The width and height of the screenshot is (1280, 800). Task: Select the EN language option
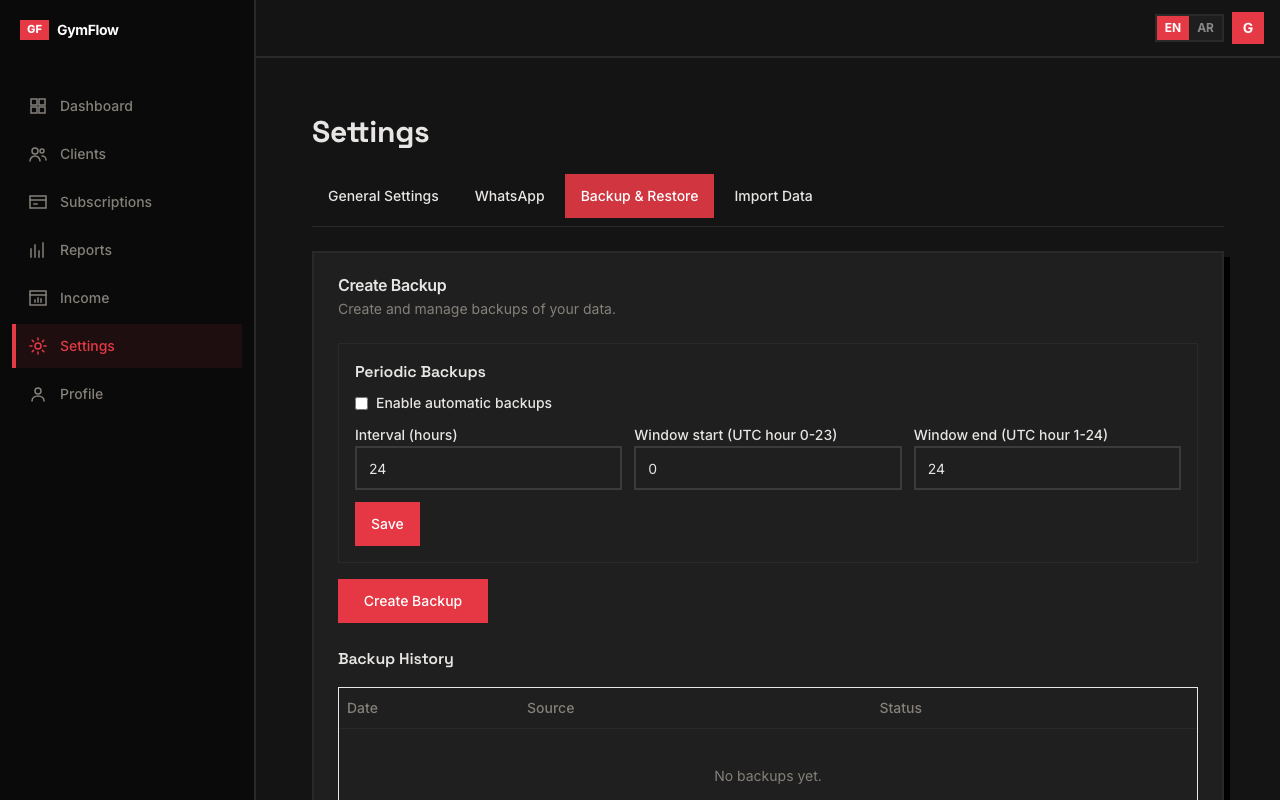[1172, 28]
